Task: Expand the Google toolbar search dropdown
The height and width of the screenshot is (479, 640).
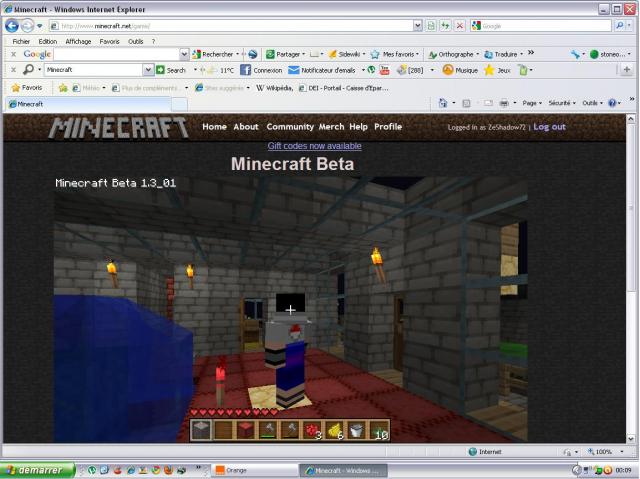Action: (x=184, y=54)
